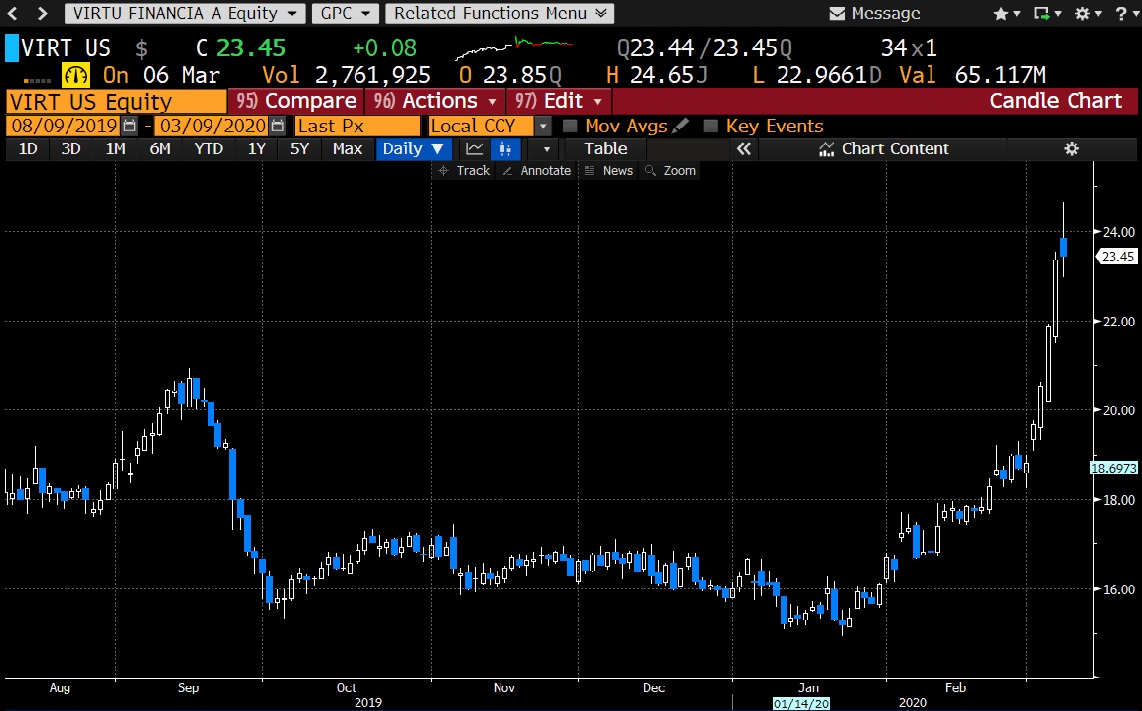Image resolution: width=1142 pixels, height=711 pixels.
Task: Click the low 22.9661D value
Action: 829,75
